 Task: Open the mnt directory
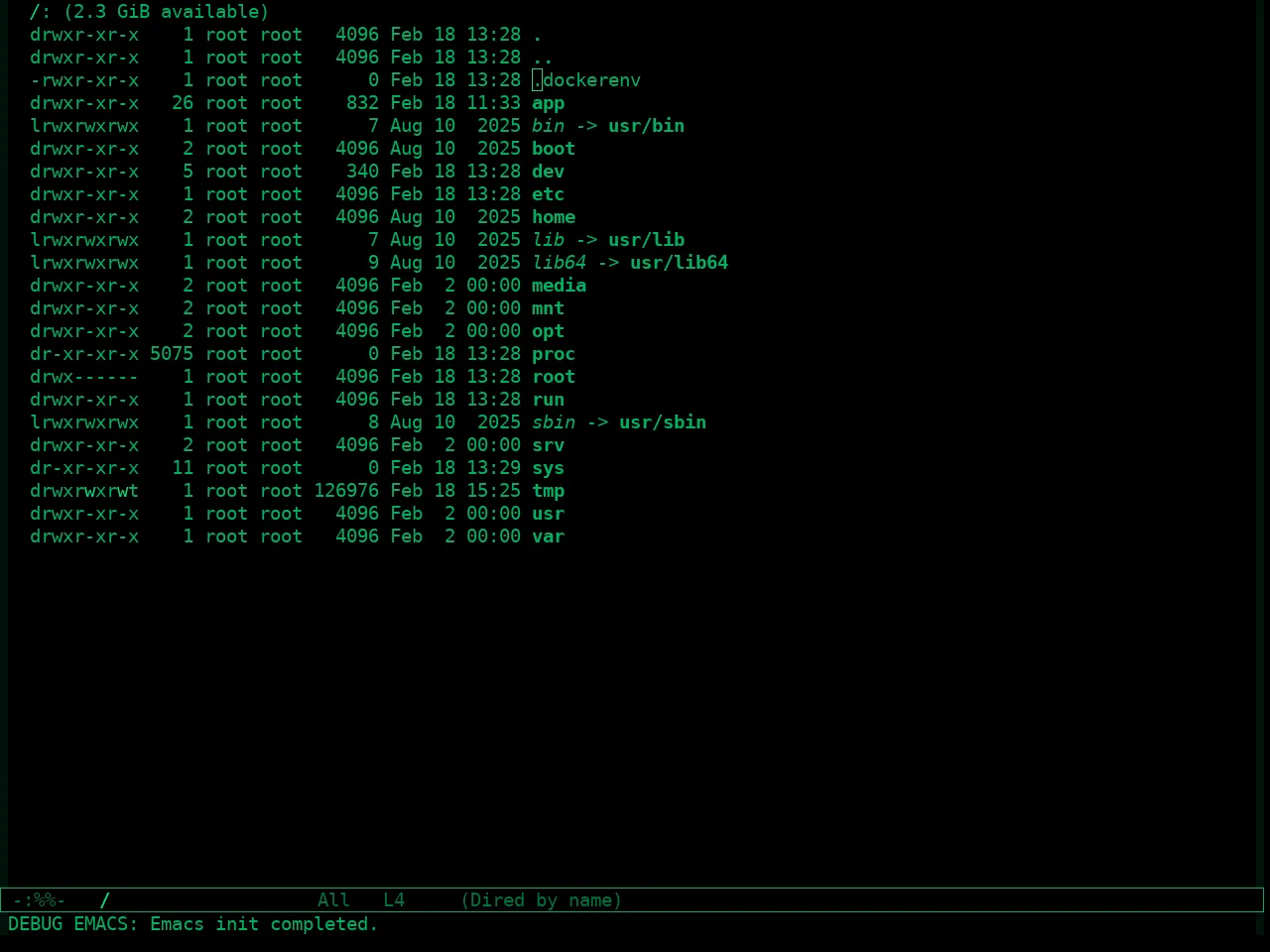[548, 308]
